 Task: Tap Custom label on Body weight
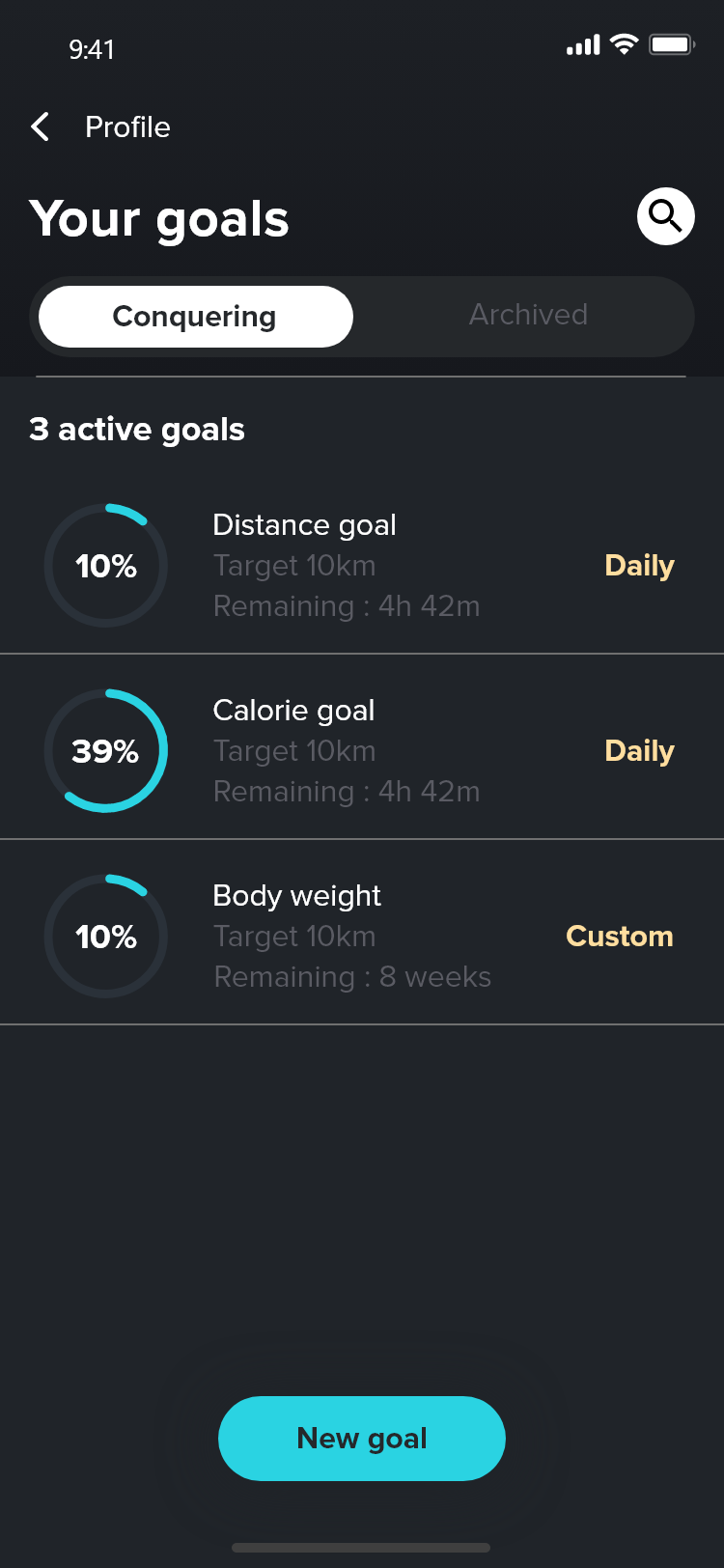619,937
